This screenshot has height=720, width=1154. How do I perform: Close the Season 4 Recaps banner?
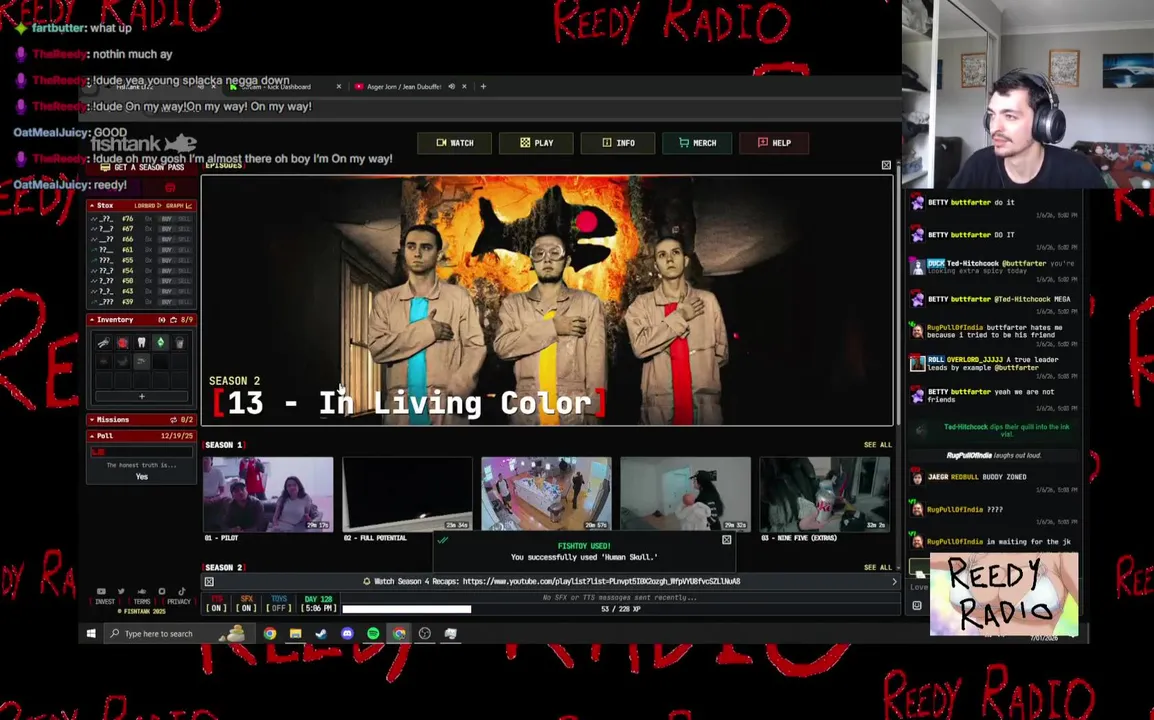coord(209,582)
